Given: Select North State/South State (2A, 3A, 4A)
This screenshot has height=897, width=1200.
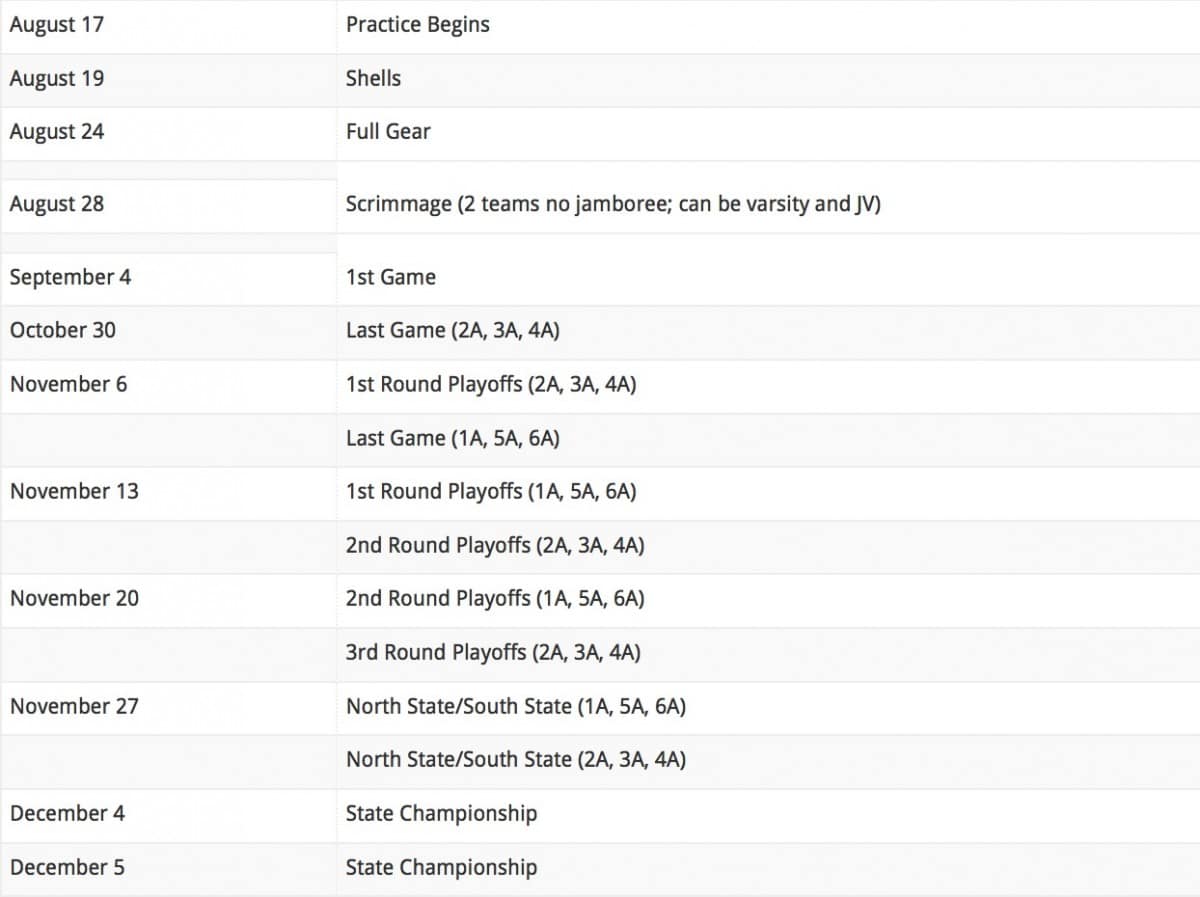Looking at the screenshot, I should point(516,759).
